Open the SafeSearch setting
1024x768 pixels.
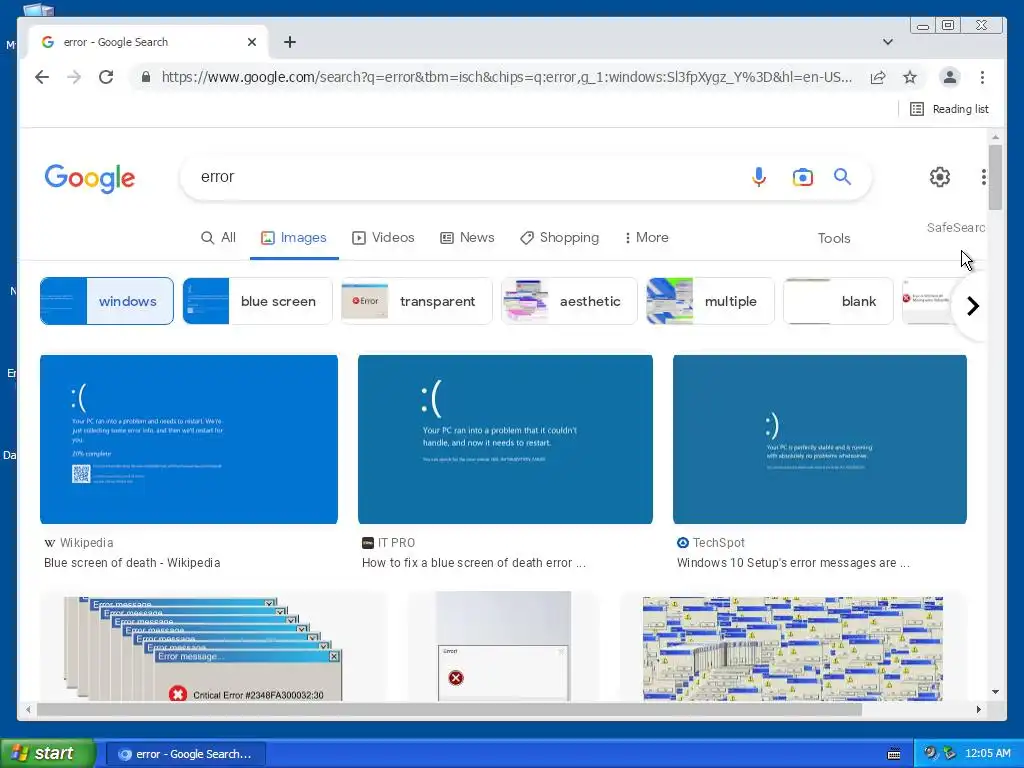[x=955, y=227]
